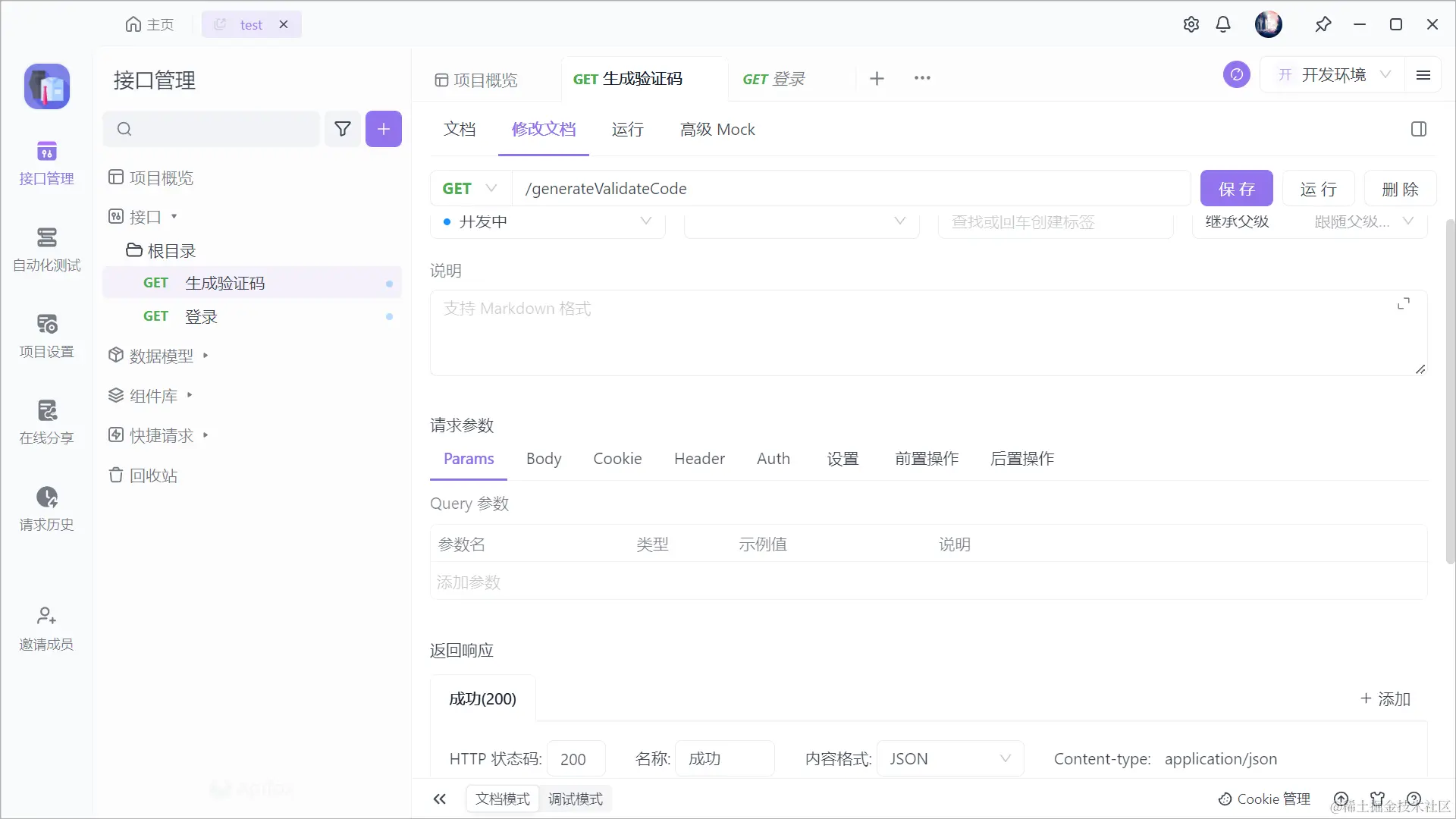Select the Header request parameter tab
The height and width of the screenshot is (819, 1456).
(x=699, y=459)
